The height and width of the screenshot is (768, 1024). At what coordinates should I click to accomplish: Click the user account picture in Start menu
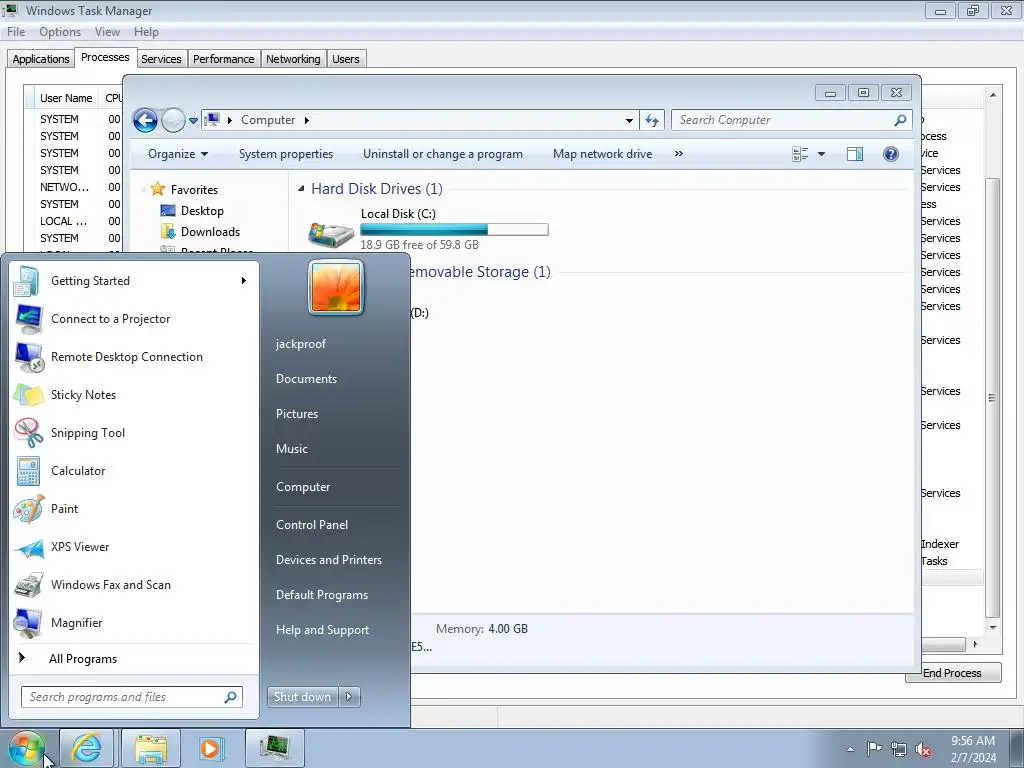(336, 287)
